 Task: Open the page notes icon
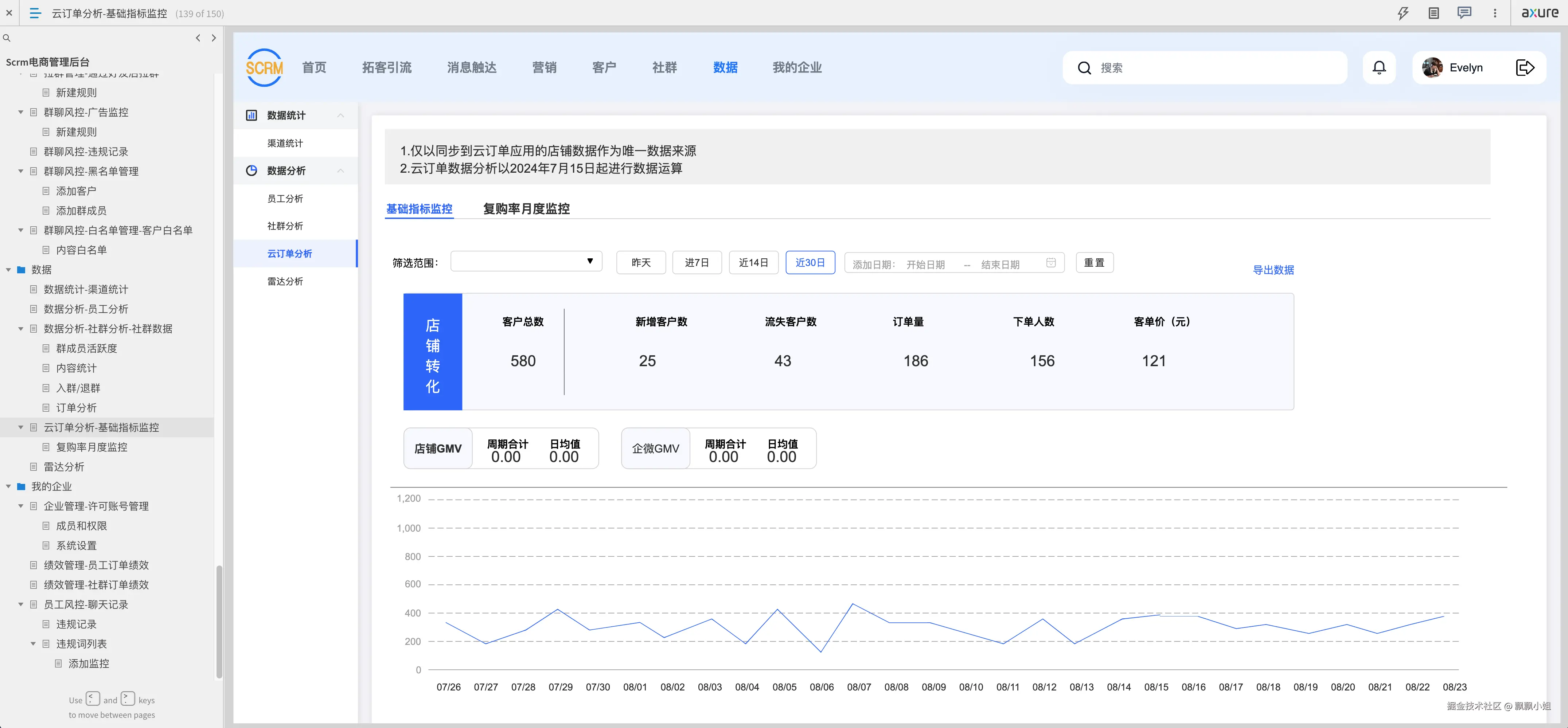coord(1434,13)
